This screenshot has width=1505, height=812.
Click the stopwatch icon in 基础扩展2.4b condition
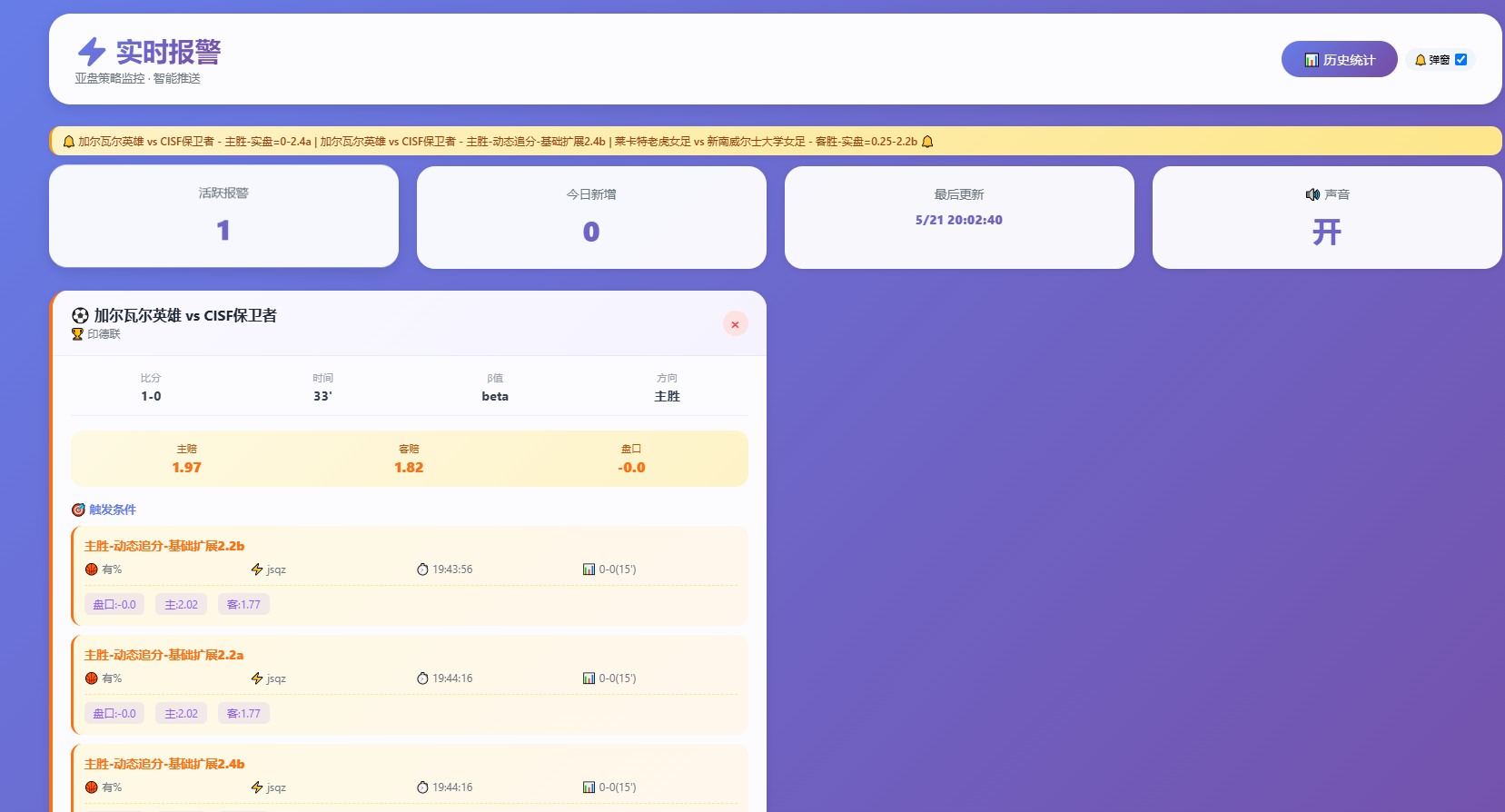pyautogui.click(x=422, y=787)
